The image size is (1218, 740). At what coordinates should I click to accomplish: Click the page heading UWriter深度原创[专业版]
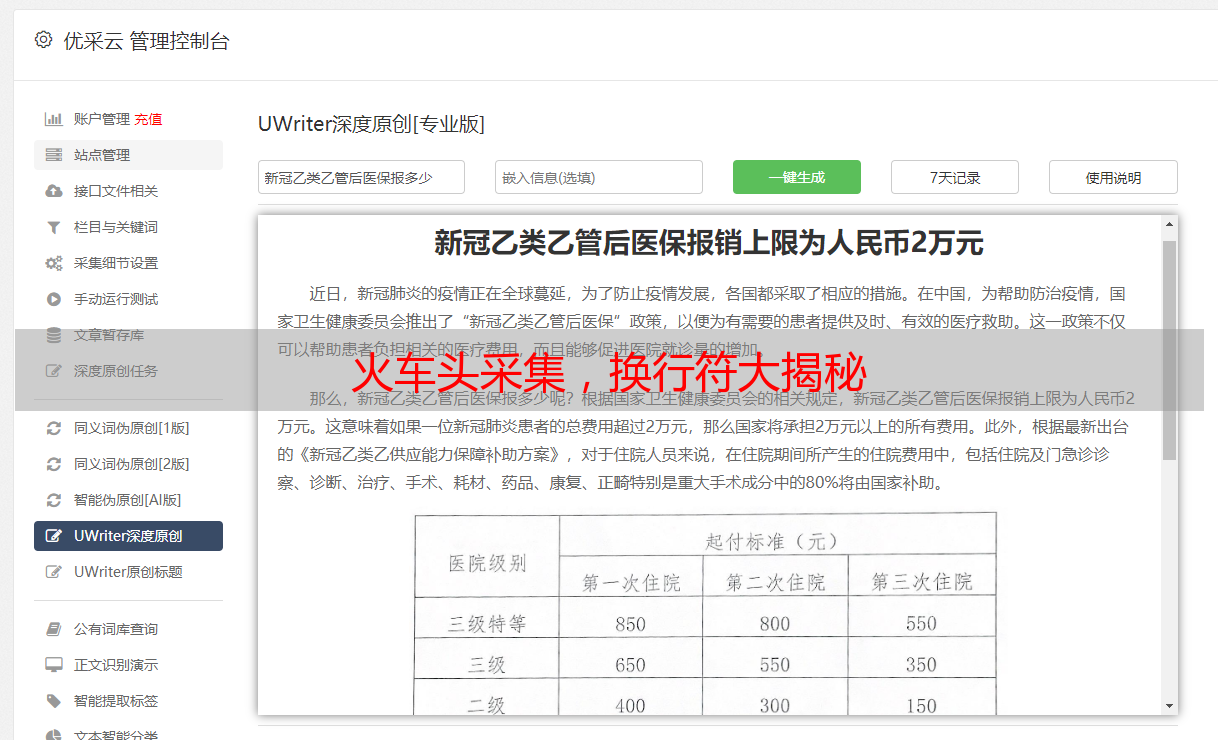(x=371, y=124)
